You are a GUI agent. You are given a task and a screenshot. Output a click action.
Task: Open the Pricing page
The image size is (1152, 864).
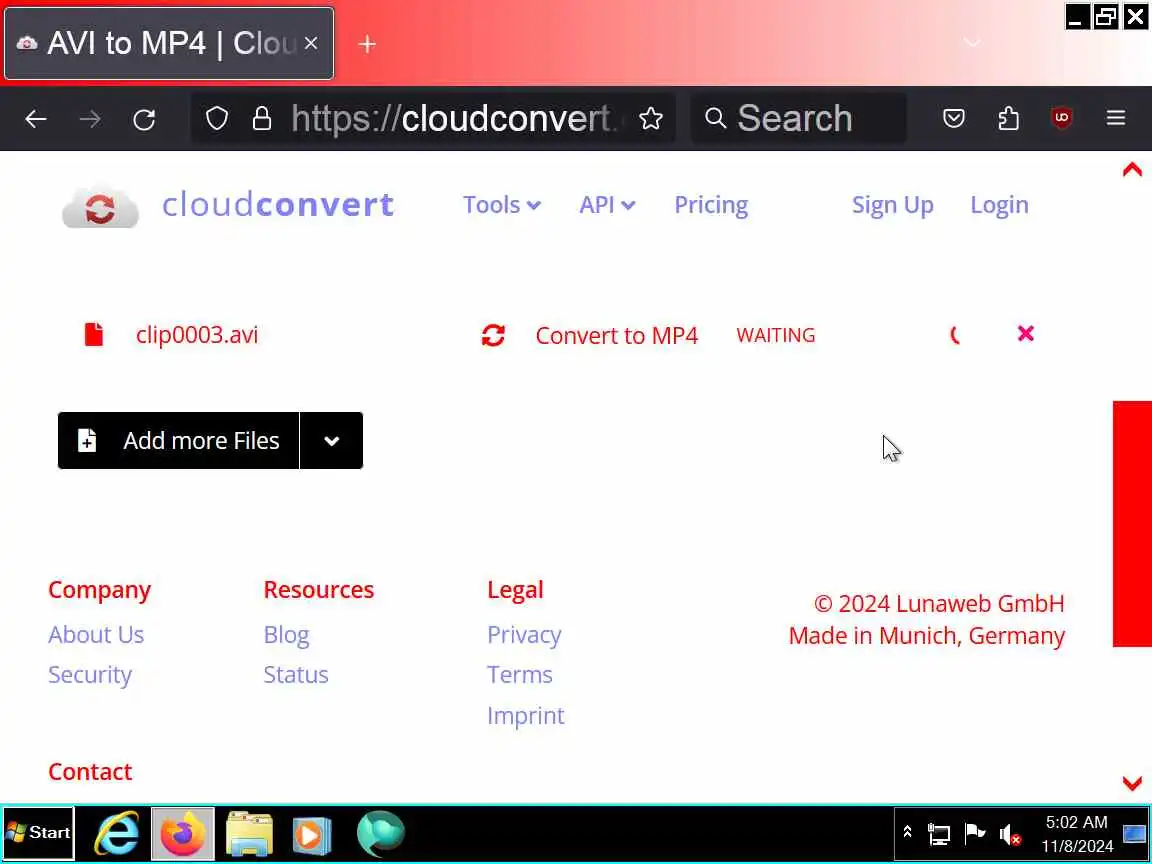tap(710, 205)
